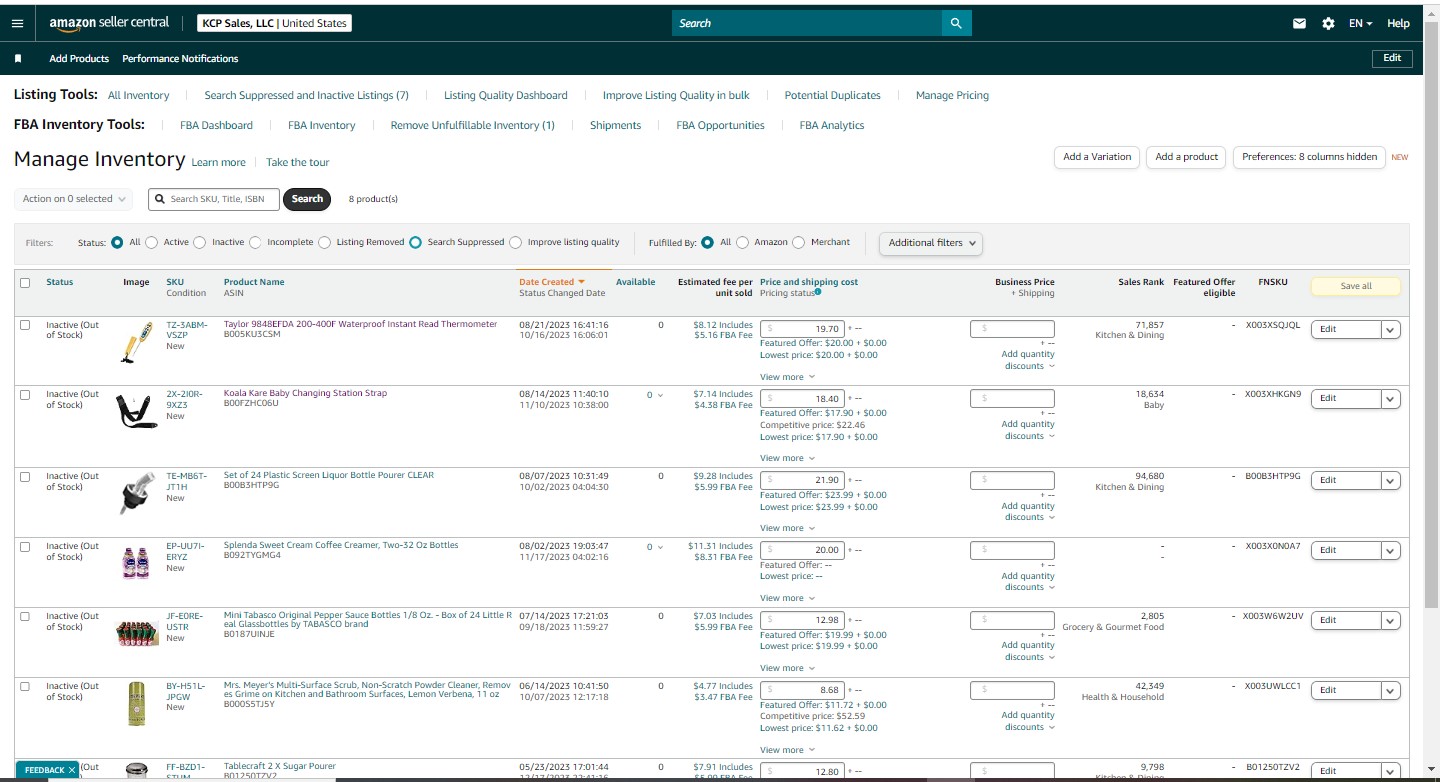This screenshot has width=1440, height=782.
Task: Select the Search Suppressed status filter
Action: click(x=415, y=242)
